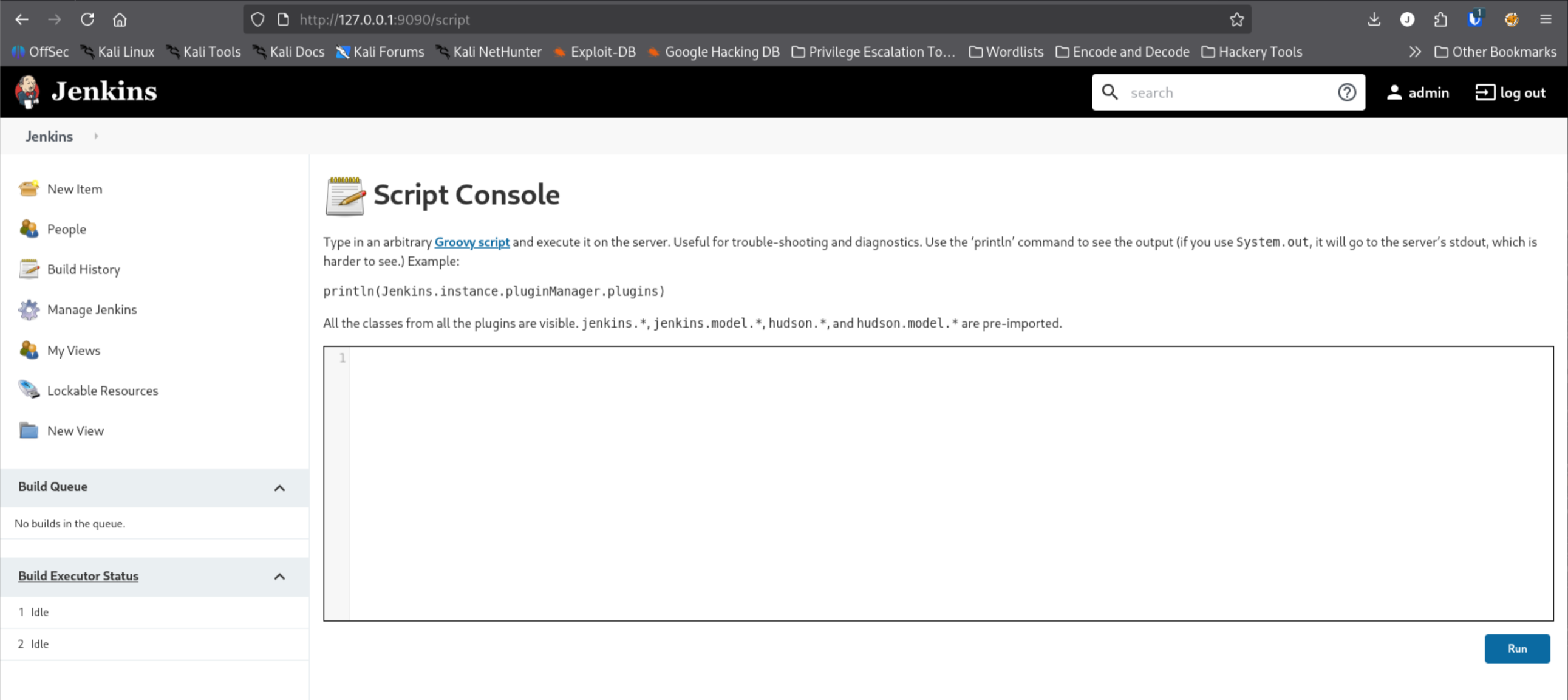The height and width of the screenshot is (700, 1568).
Task: Click the Script Console notepad icon
Action: [x=345, y=196]
